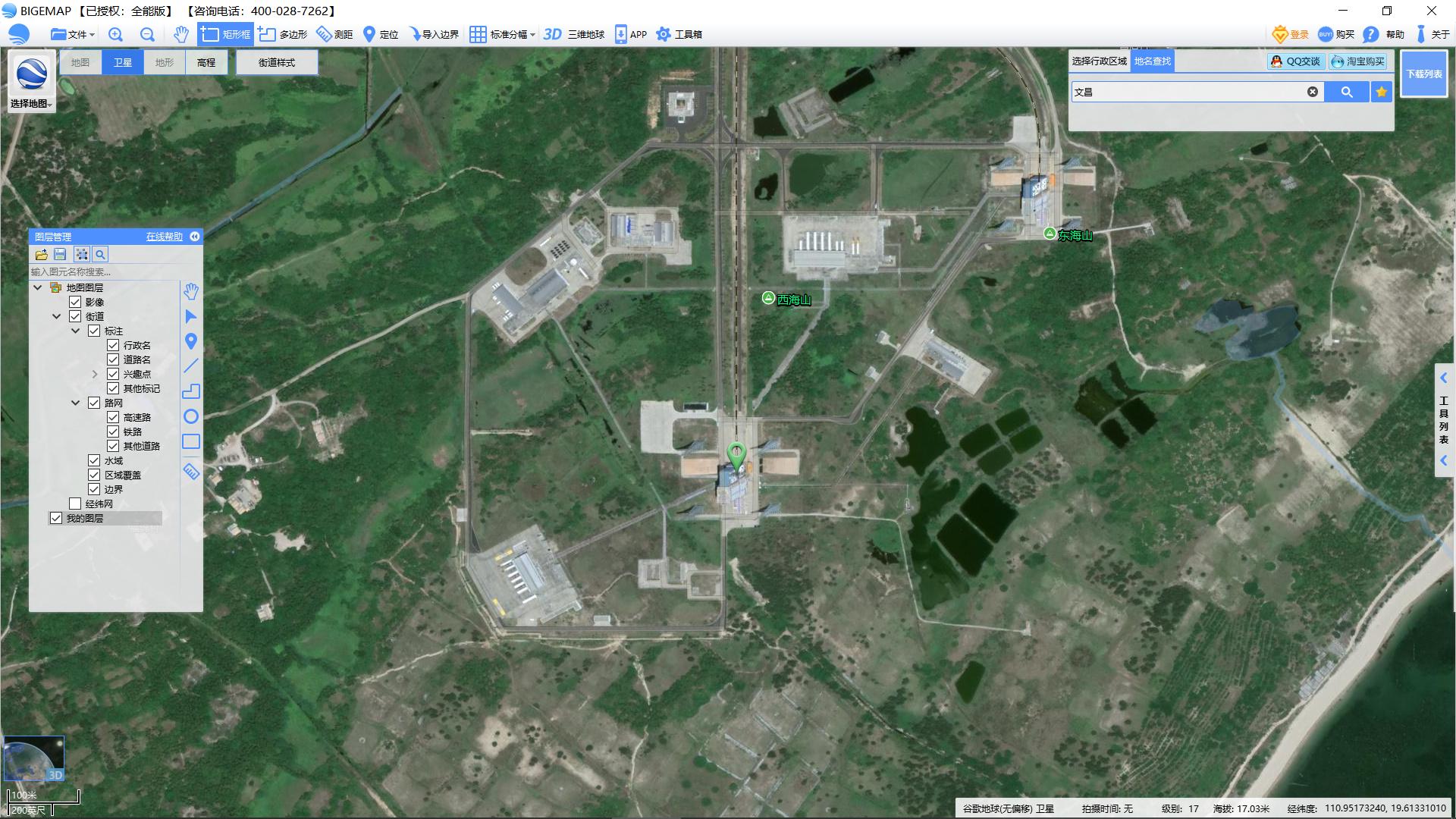Screen dimensions: 1456x819
Task: Click the zoom in magnifier icon
Action: tap(115, 34)
